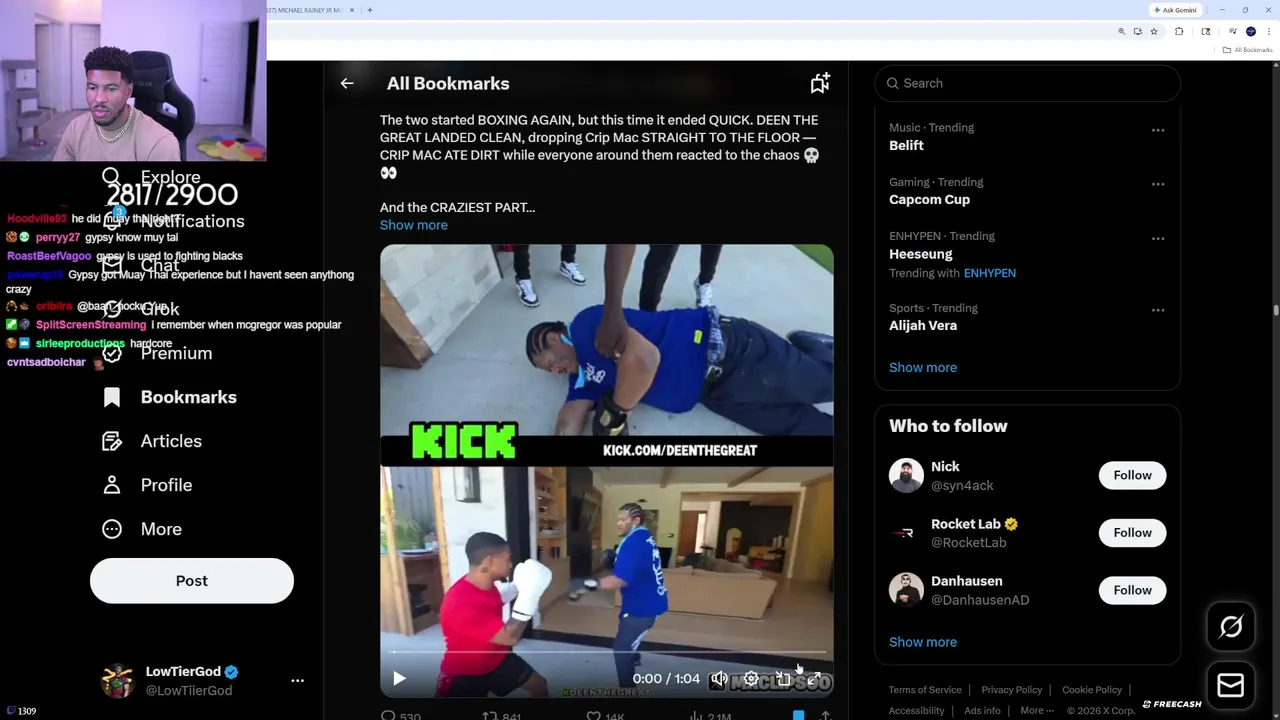Open options for Alijah Vera trend
Screen dimensions: 1280x720
coord(1158,310)
